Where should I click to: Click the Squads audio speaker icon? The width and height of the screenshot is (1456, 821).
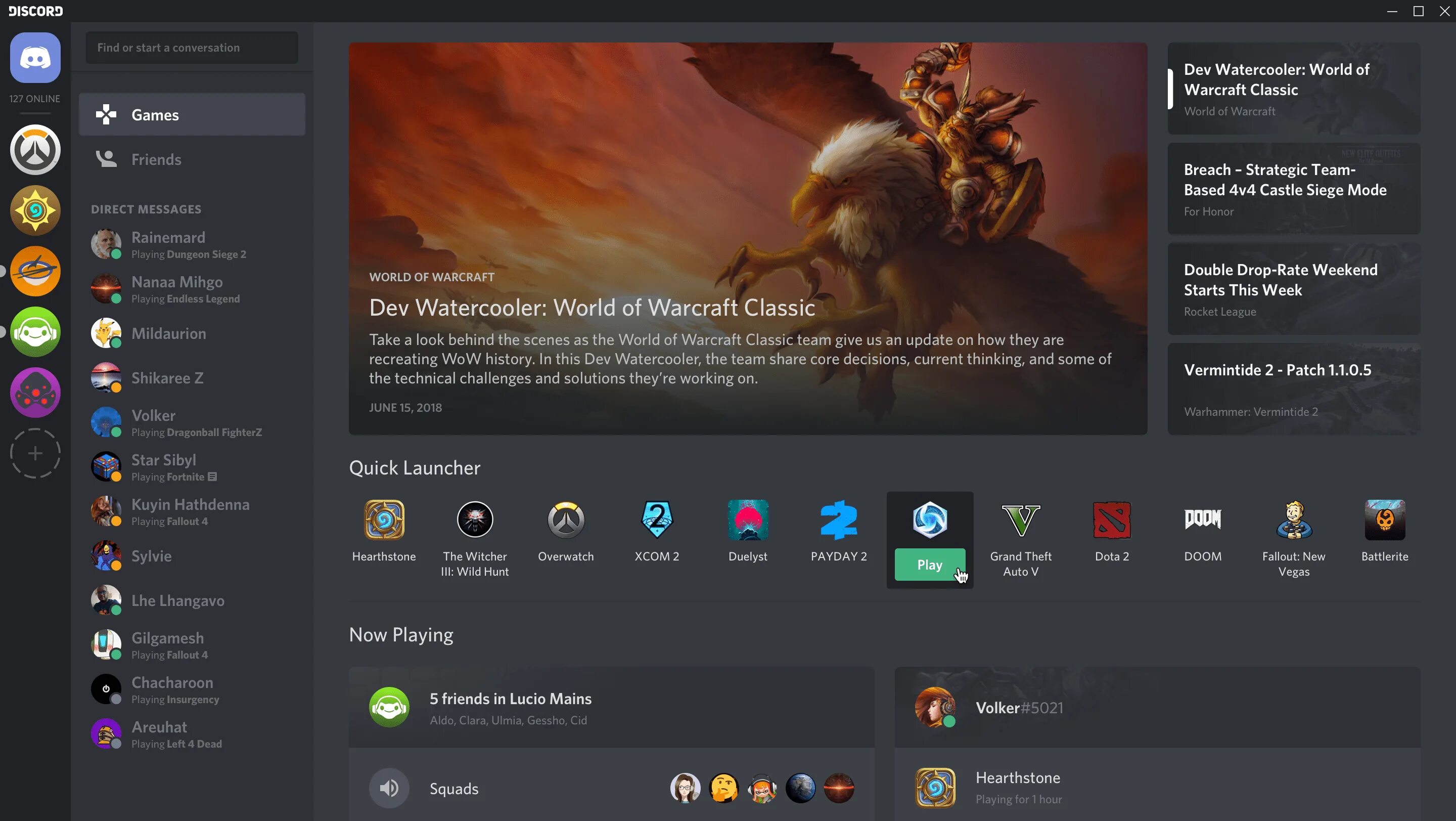tap(389, 789)
